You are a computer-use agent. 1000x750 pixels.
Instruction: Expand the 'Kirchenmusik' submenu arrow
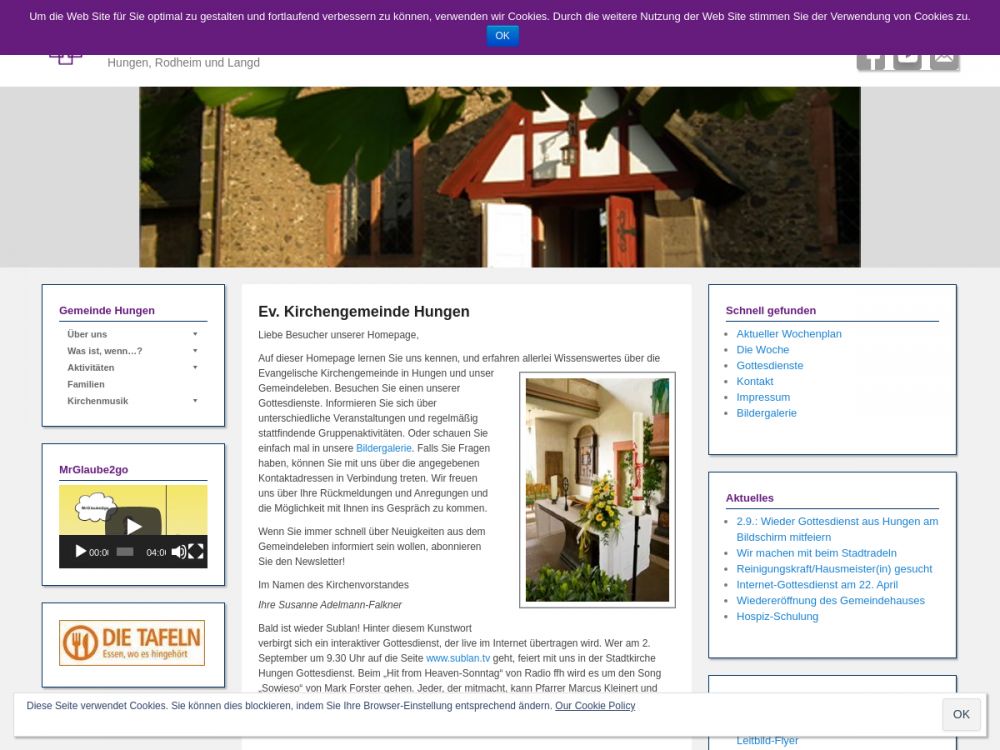[195, 401]
